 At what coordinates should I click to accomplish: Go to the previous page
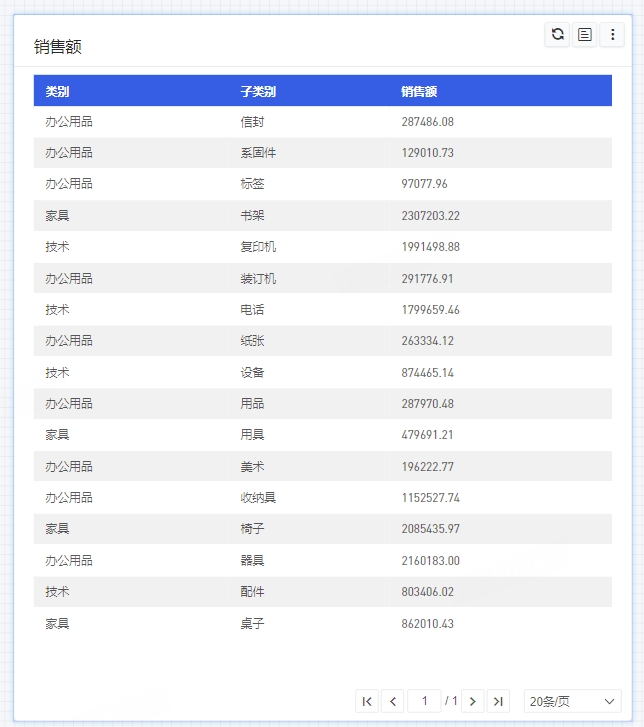click(x=393, y=702)
